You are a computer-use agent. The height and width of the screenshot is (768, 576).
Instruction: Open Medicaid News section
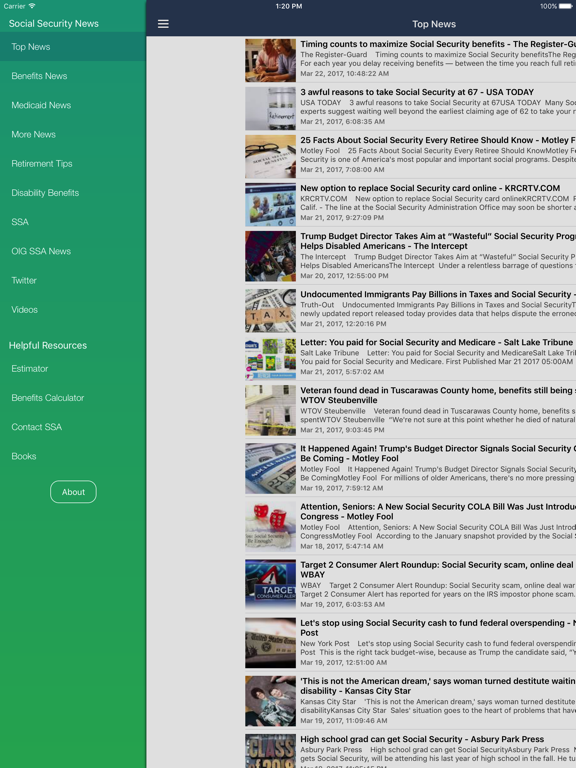pyautogui.click(x=73, y=105)
